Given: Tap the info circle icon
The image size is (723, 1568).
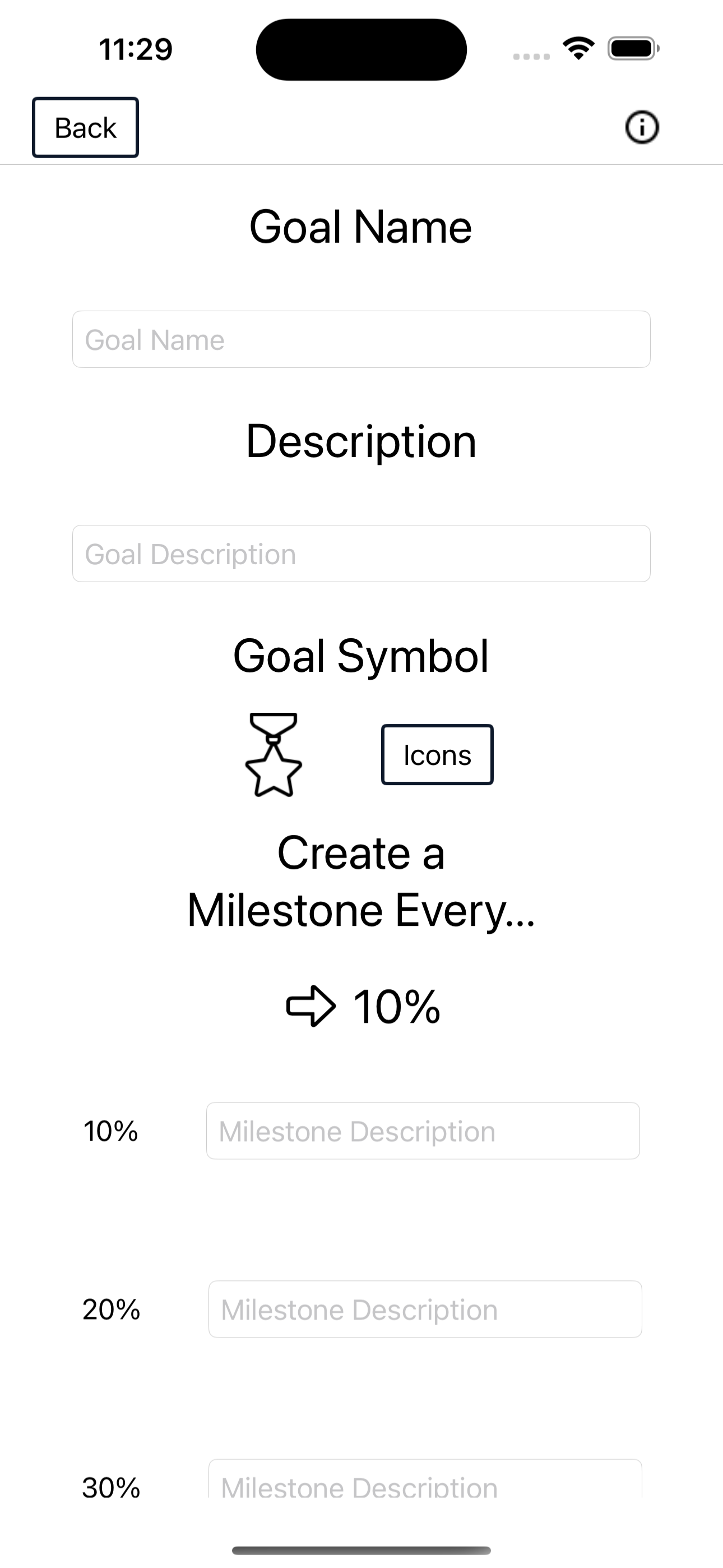Looking at the screenshot, I should click(641, 128).
